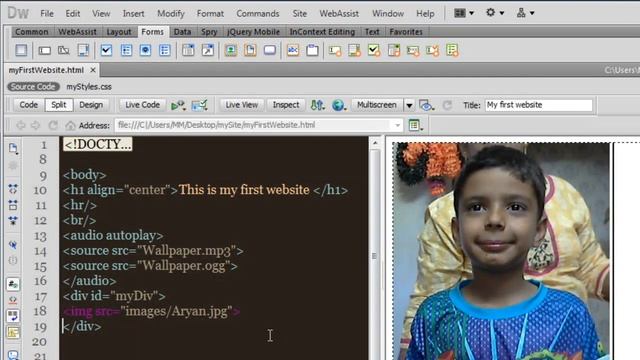Insert Spry Validation Radio Group
This screenshot has height=360, width=640.
coord(452,50)
